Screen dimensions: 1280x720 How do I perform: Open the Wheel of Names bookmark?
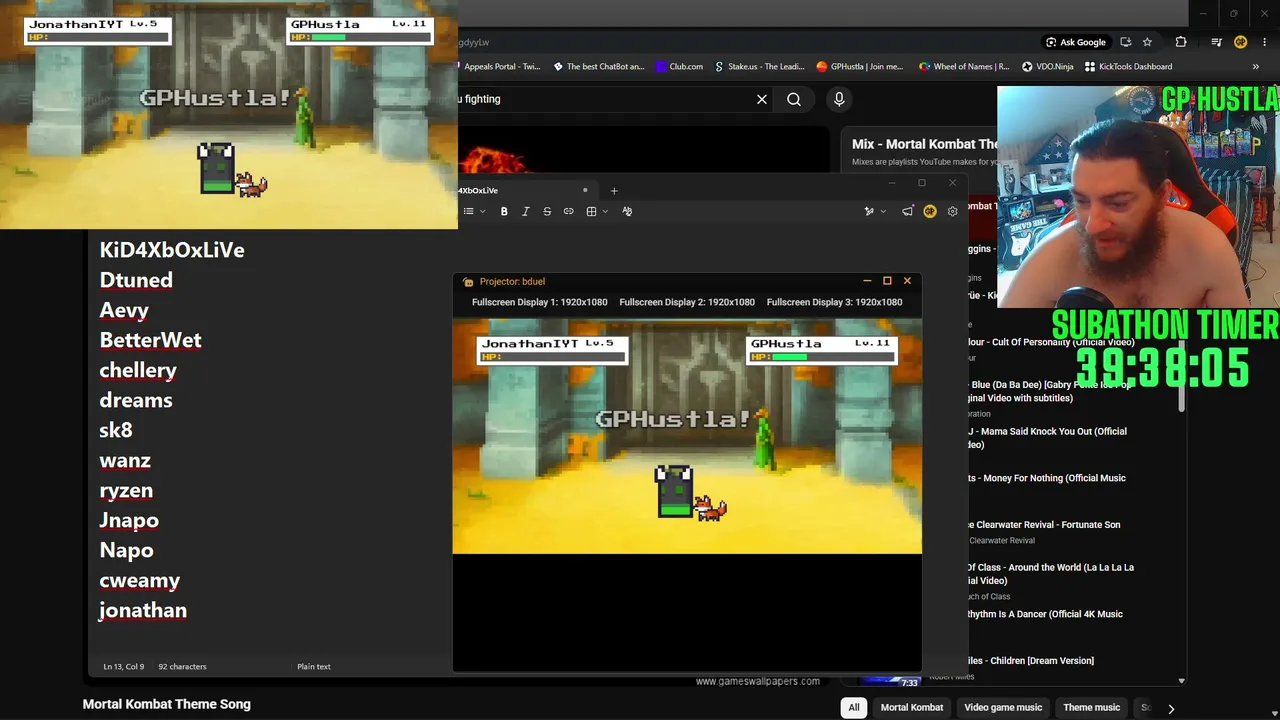tap(963, 67)
